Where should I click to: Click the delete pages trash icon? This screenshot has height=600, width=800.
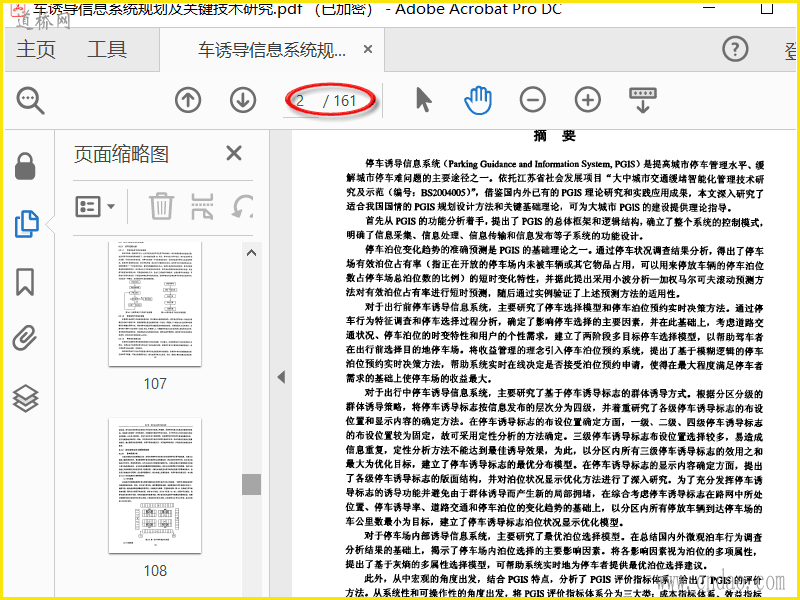(x=161, y=206)
